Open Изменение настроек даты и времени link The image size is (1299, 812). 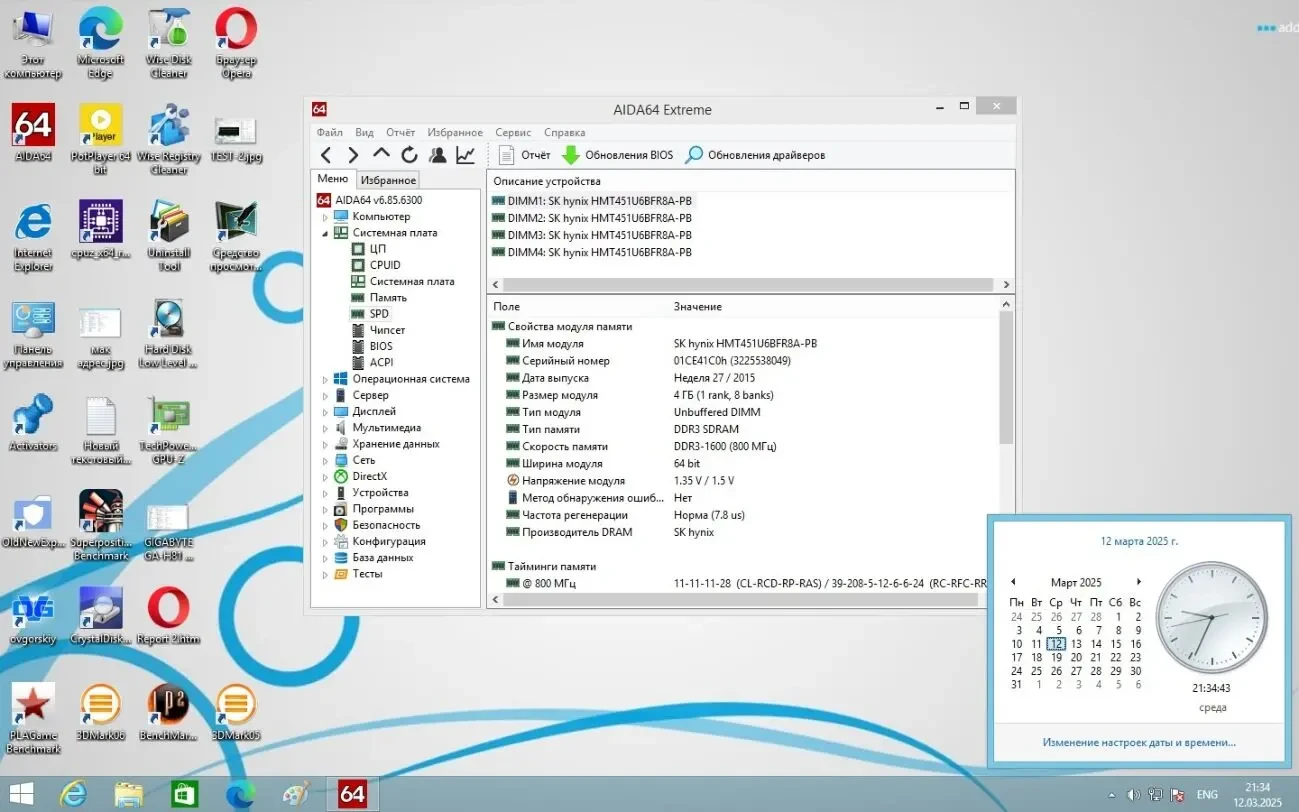pyautogui.click(x=1137, y=742)
